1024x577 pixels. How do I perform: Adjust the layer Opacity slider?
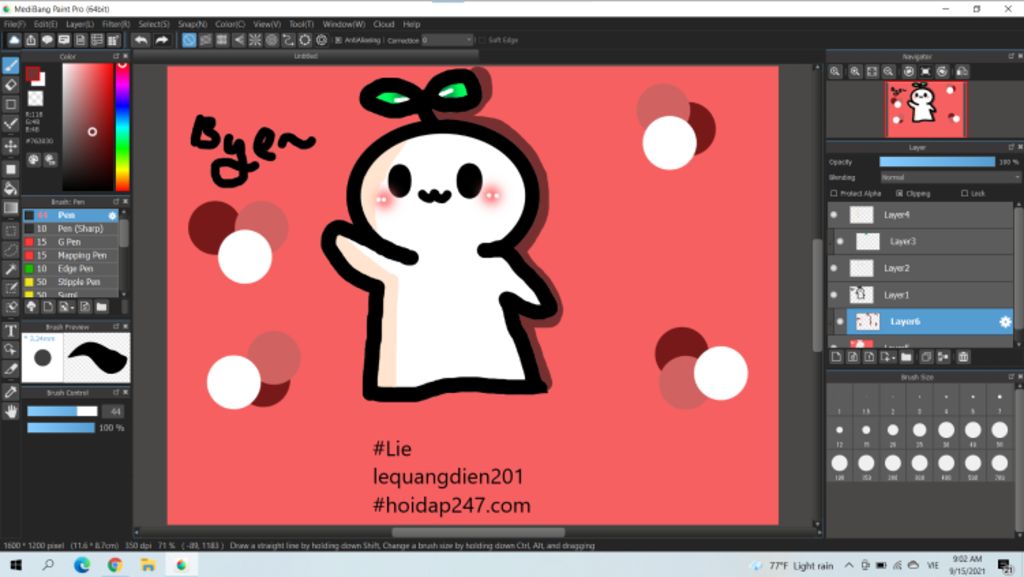point(937,162)
